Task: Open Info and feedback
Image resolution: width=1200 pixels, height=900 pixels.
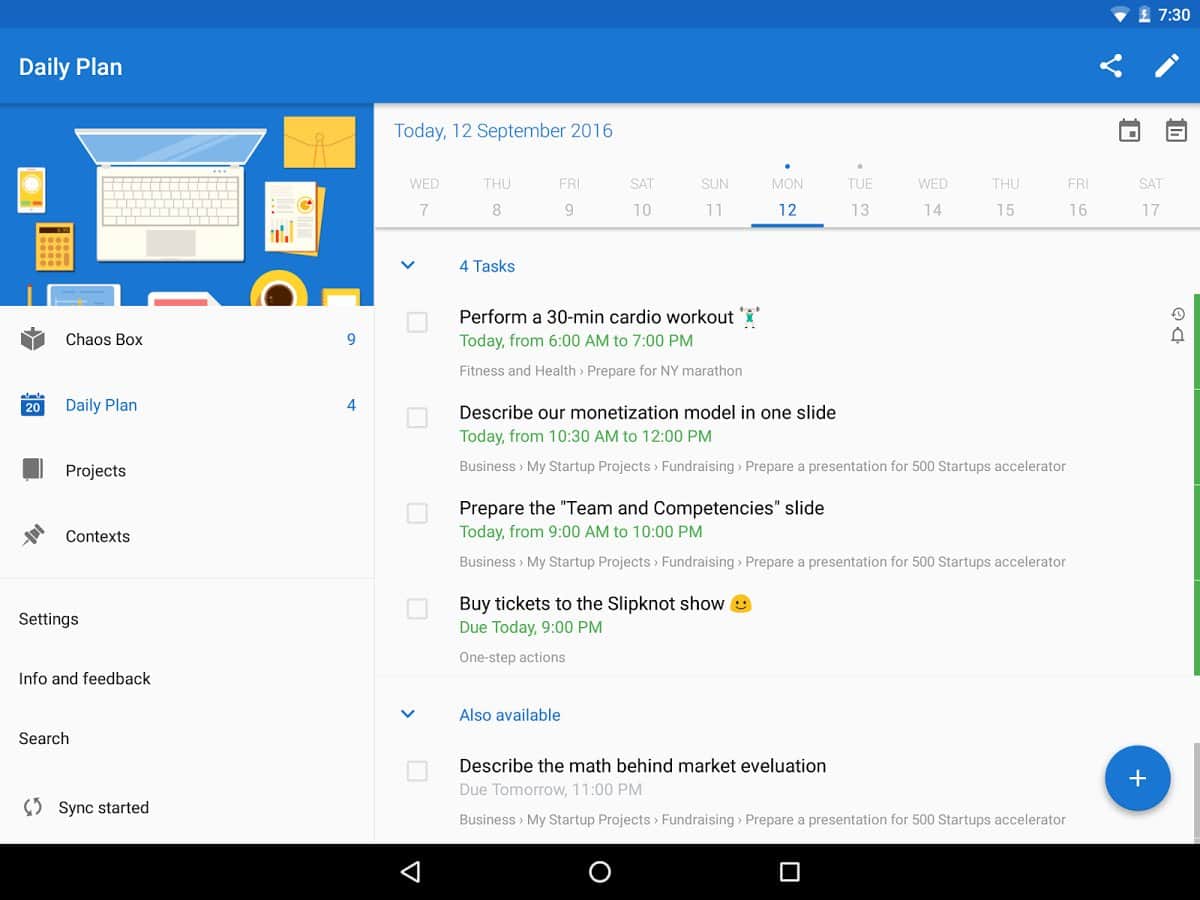Action: 85,679
